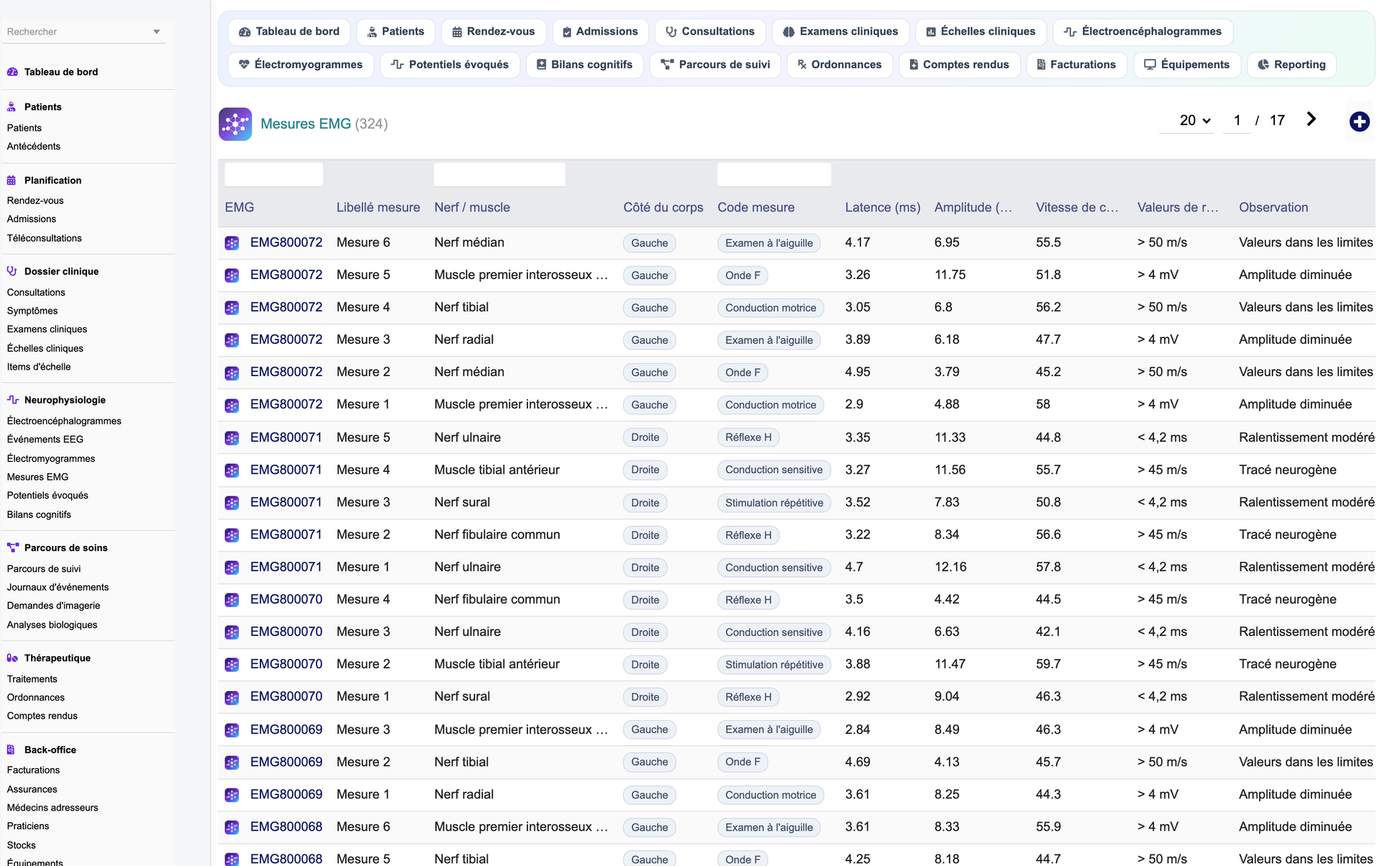Open the Potentiels évoqués tab
Screen dimensions: 1400x866
point(450,65)
